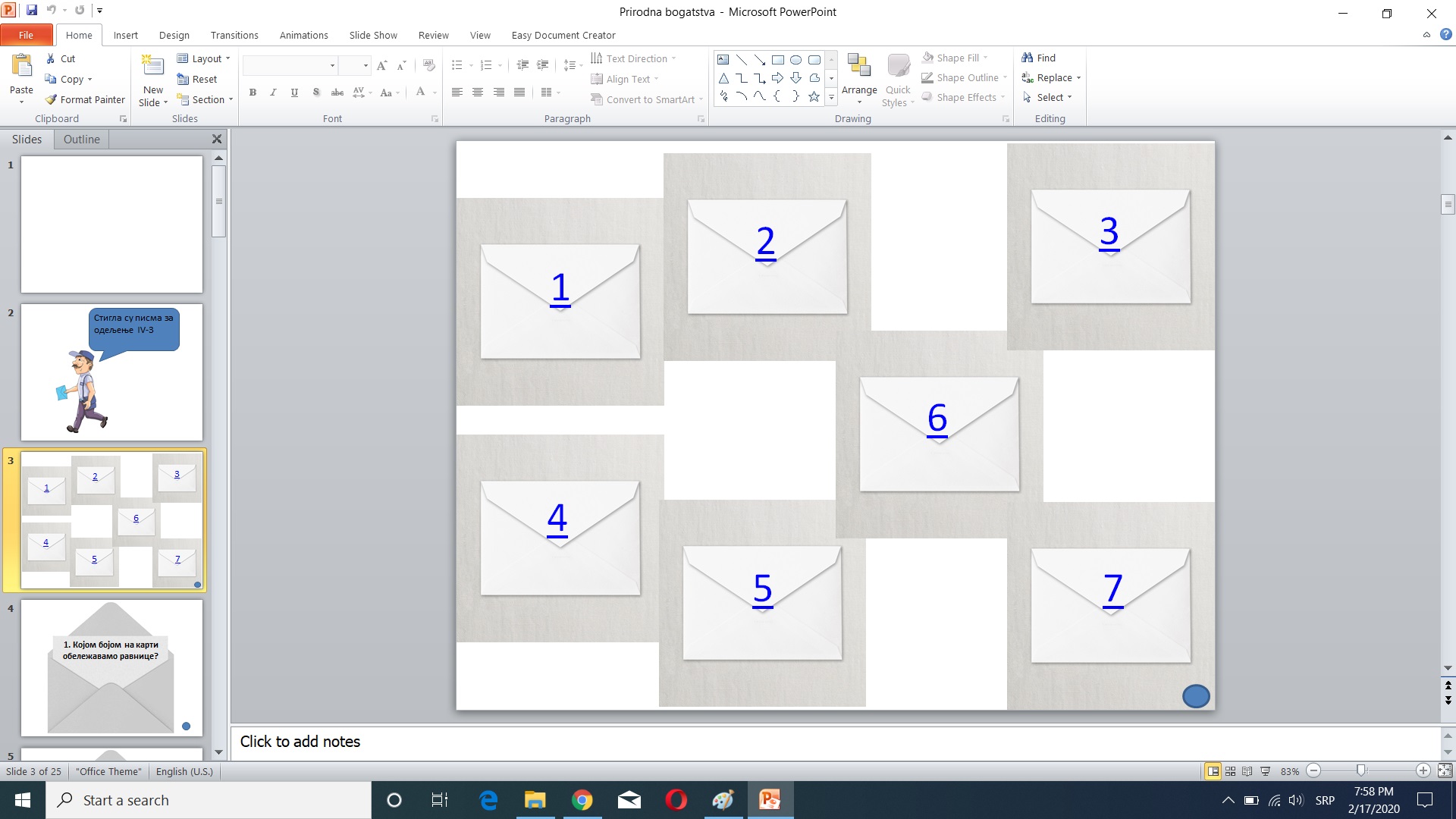Screen dimensions: 1456x819
Task: Select slide 4 thumbnail with question
Action: coord(111,667)
